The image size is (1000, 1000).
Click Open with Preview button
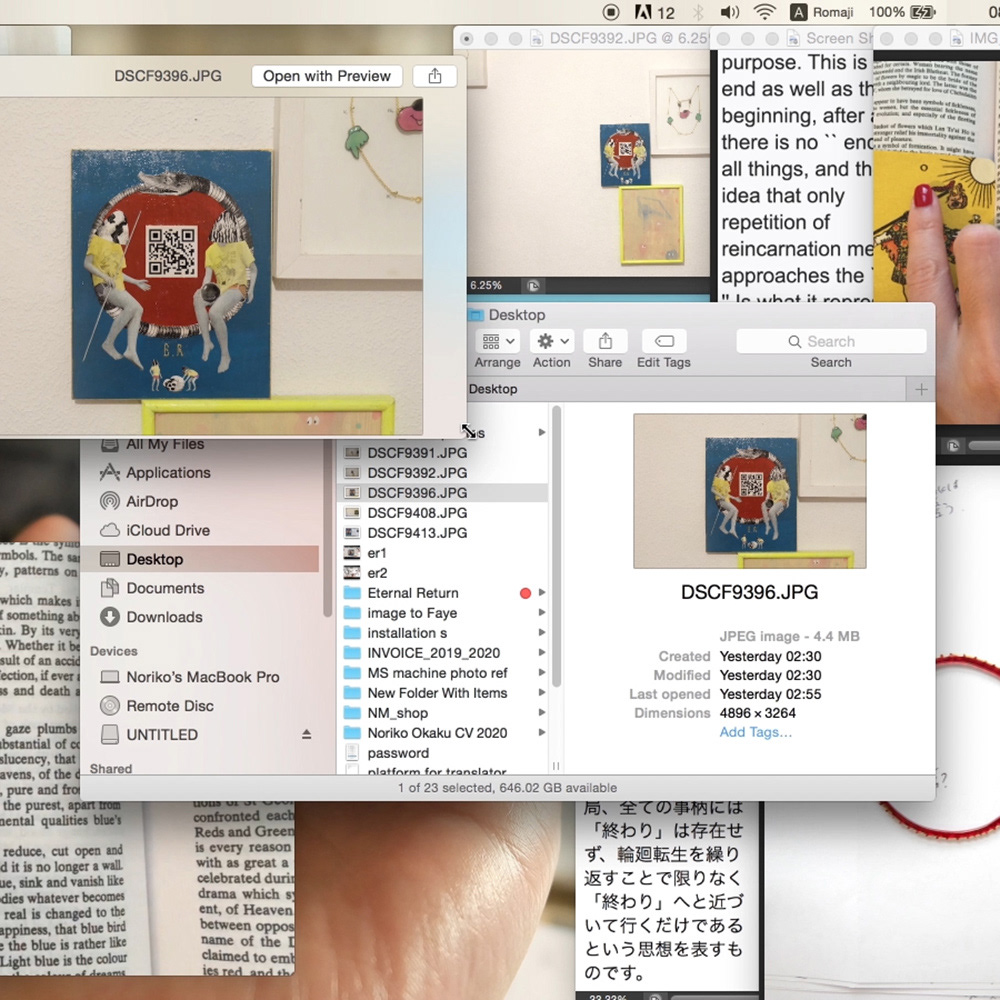click(327, 76)
